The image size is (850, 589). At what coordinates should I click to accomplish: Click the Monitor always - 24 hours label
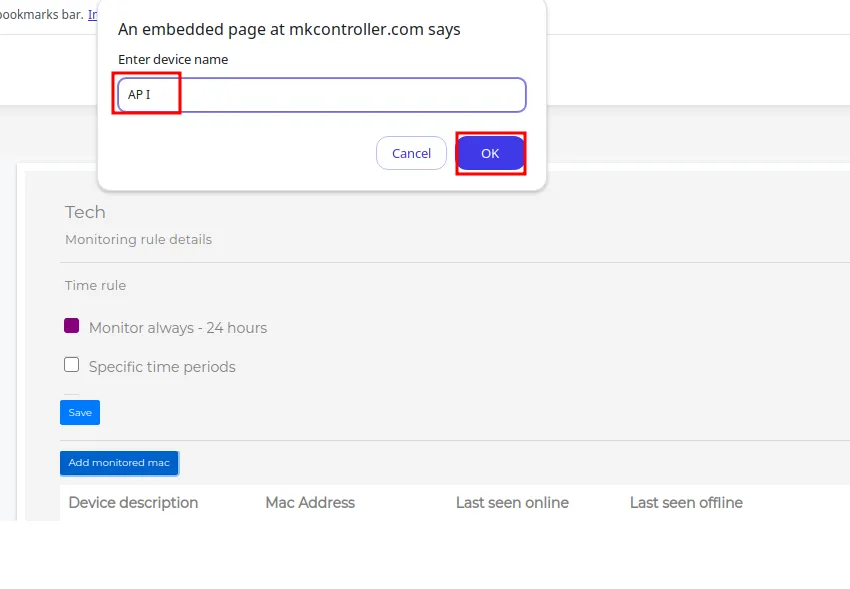coord(178,328)
